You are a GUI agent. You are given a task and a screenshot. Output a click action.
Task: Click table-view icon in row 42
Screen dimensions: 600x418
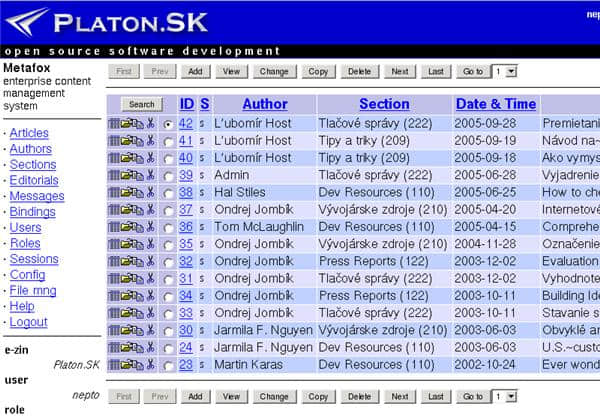coord(114,123)
